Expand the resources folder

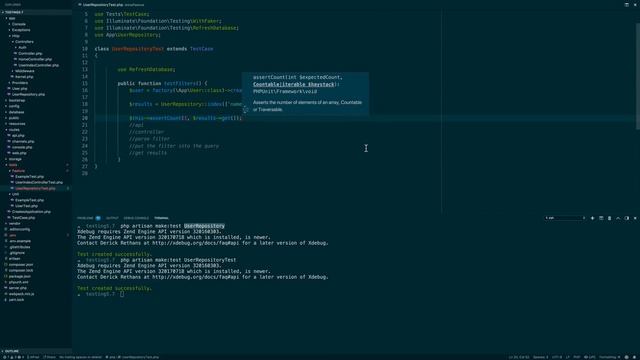[x=17, y=124]
